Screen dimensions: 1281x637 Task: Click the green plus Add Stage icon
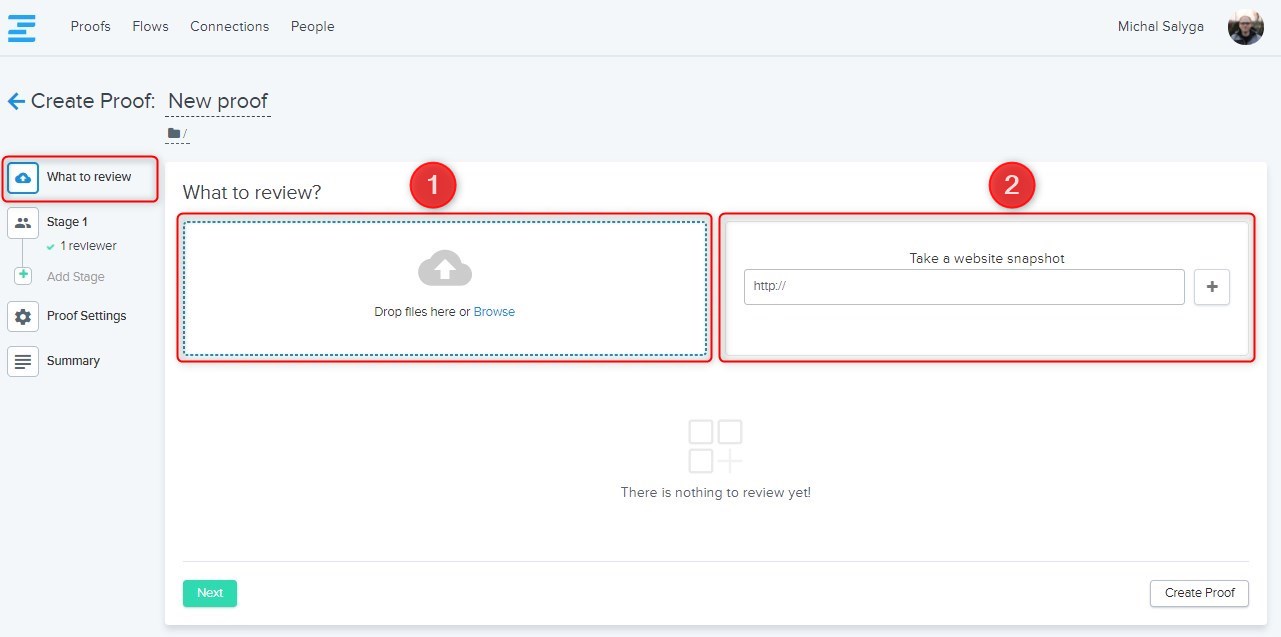click(23, 276)
